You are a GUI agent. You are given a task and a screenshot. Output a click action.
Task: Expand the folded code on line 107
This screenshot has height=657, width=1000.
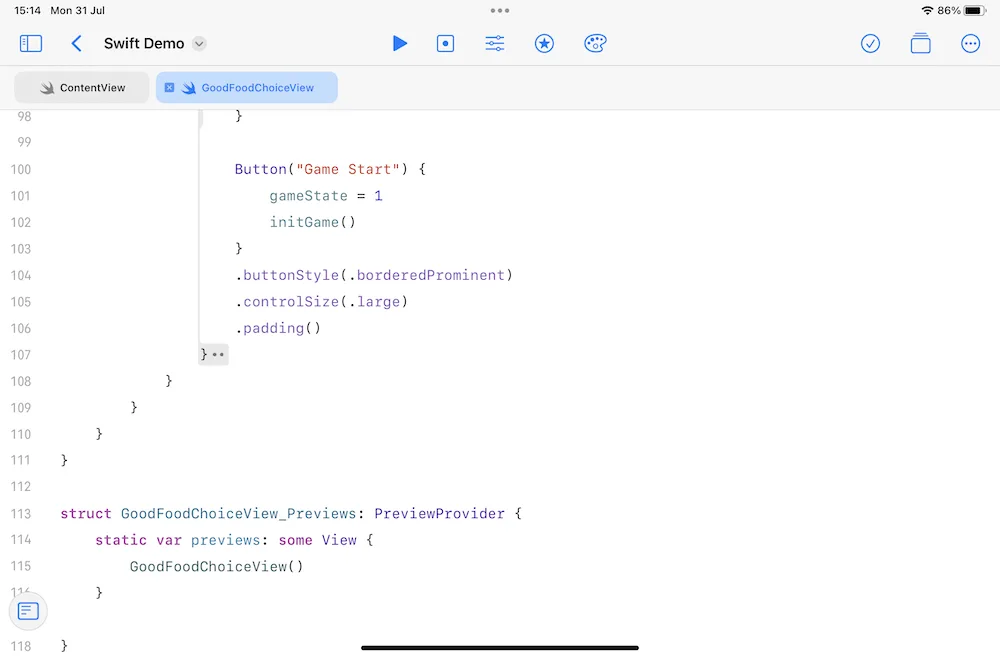[x=218, y=354]
